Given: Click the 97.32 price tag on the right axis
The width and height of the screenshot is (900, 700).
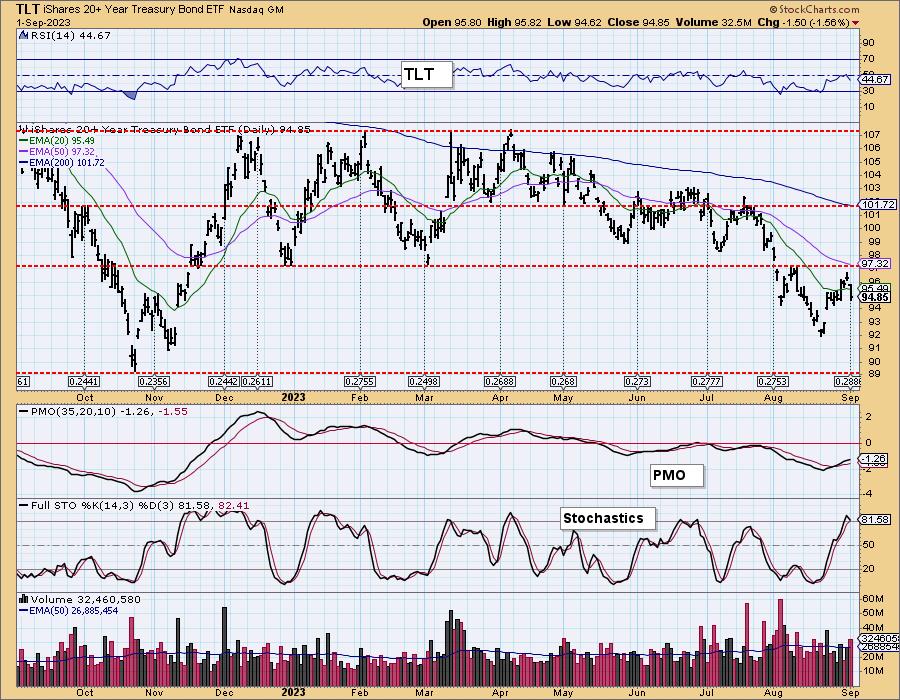Looking at the screenshot, I should (876, 263).
